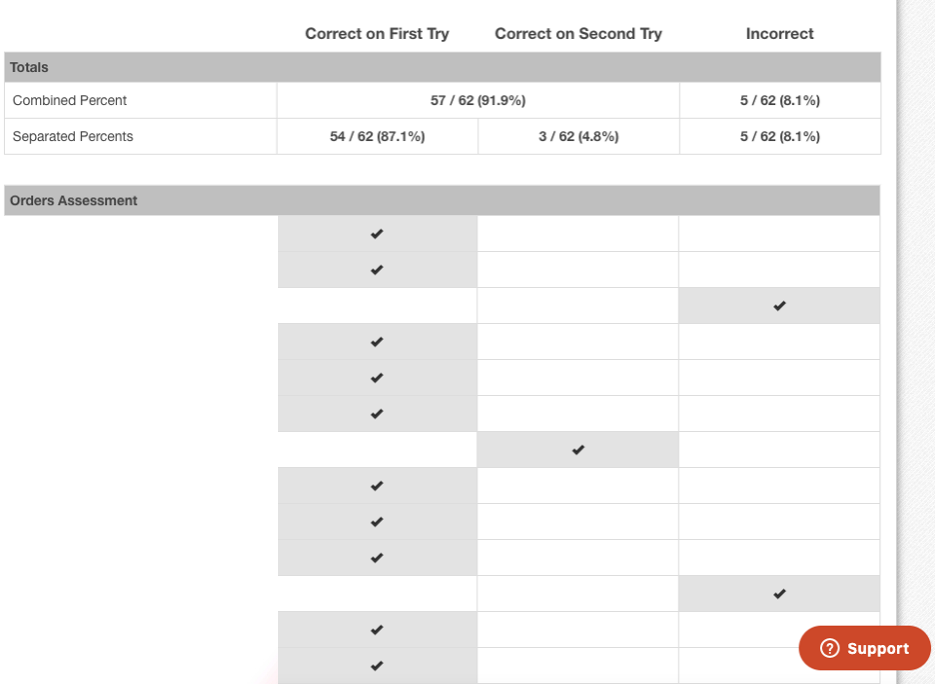Viewport: 936px width, 684px height.
Task: Click the Orders Assessment section header
Action: click(74, 200)
